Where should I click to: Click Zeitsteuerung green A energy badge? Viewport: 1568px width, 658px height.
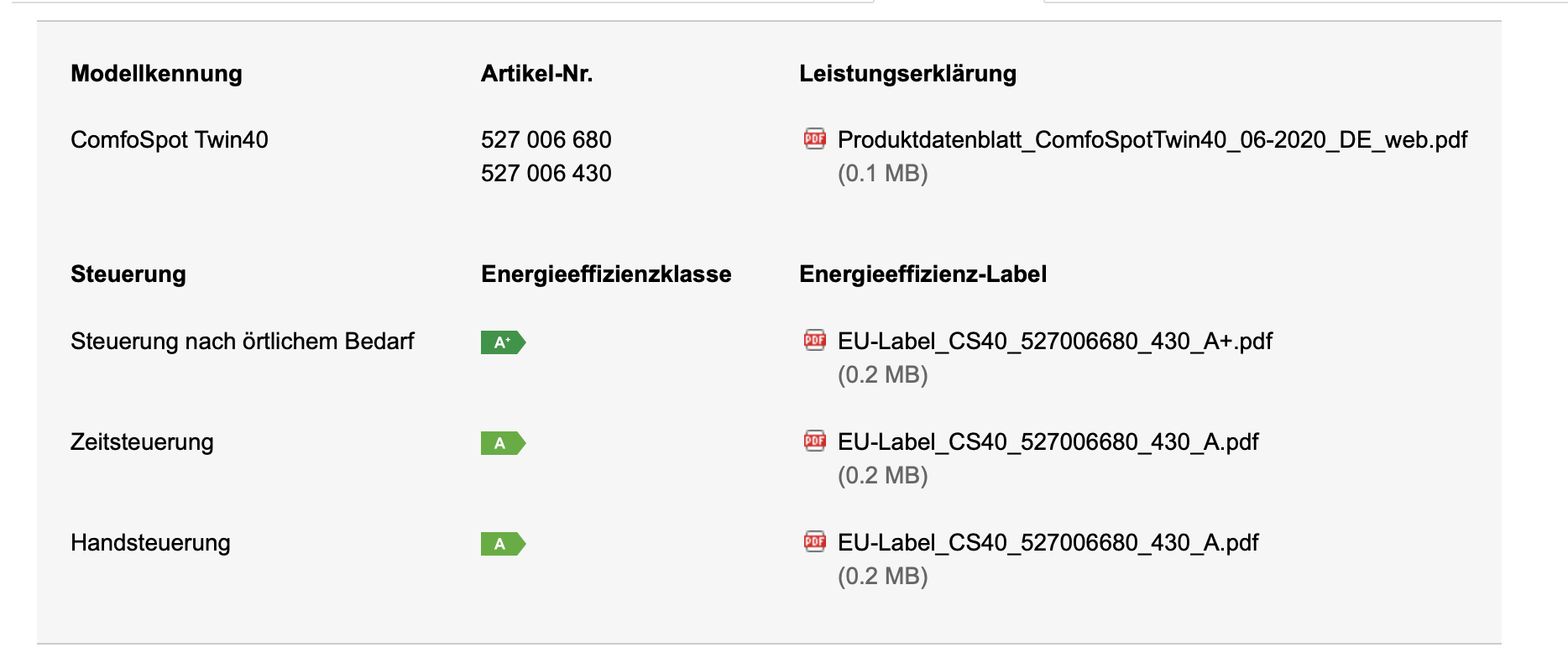[x=503, y=443]
